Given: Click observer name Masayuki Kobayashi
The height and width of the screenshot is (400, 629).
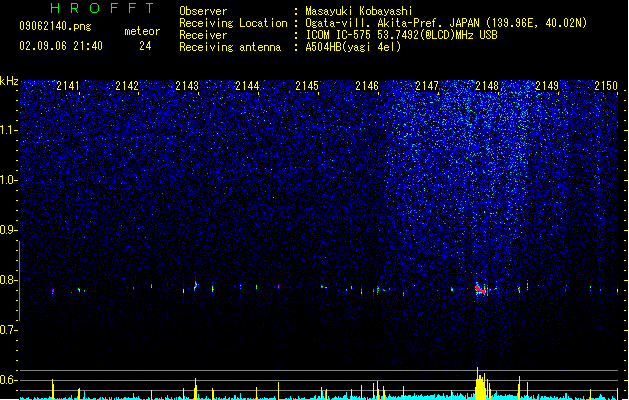Looking at the screenshot, I should (359, 11).
